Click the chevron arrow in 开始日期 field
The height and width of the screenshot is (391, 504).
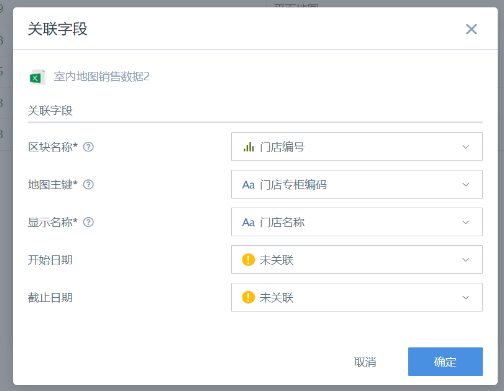[466, 260]
